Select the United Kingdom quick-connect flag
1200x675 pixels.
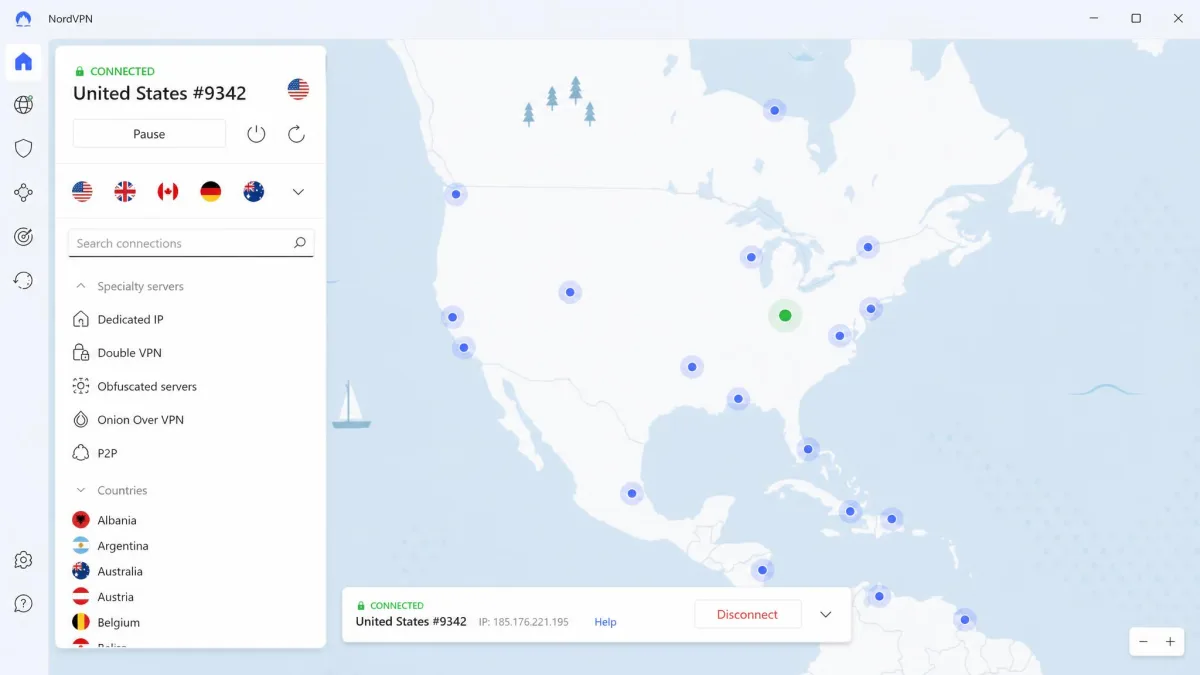tap(125, 192)
